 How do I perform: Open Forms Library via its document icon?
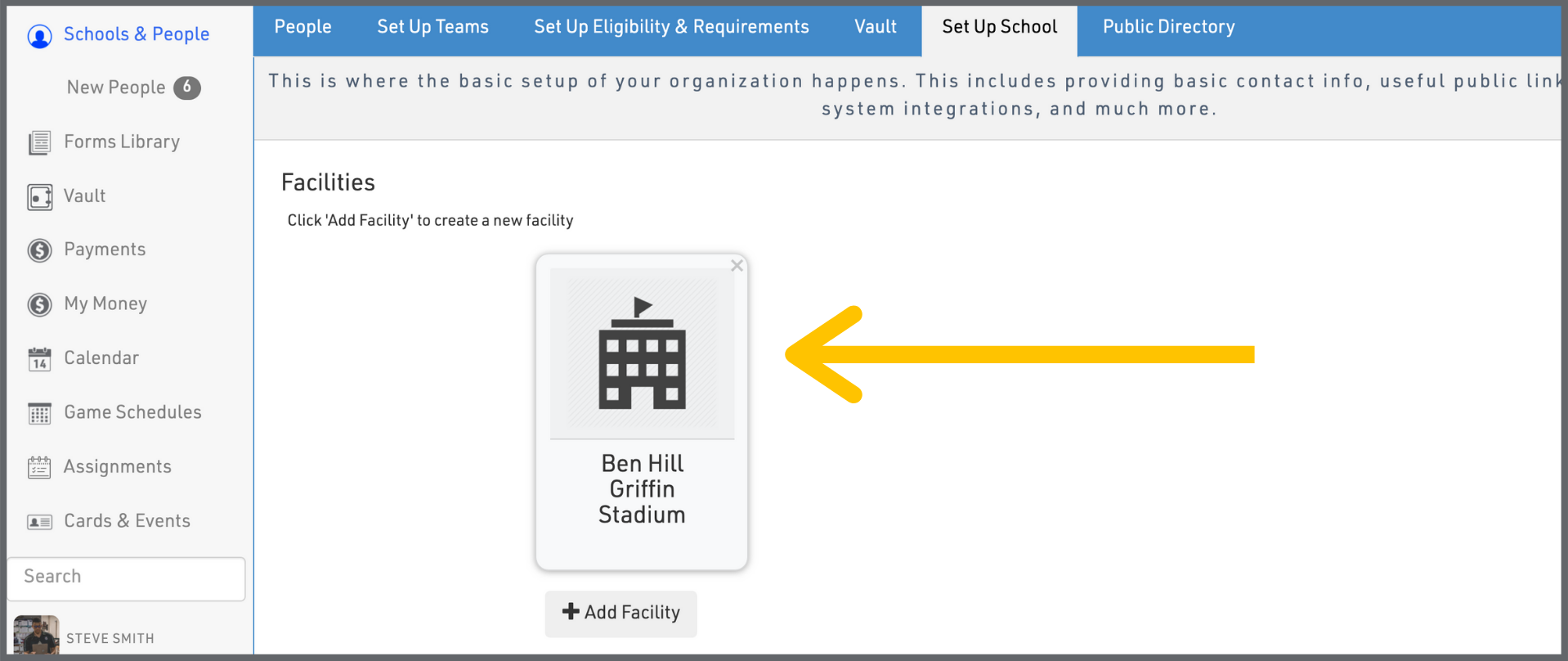coord(39,142)
